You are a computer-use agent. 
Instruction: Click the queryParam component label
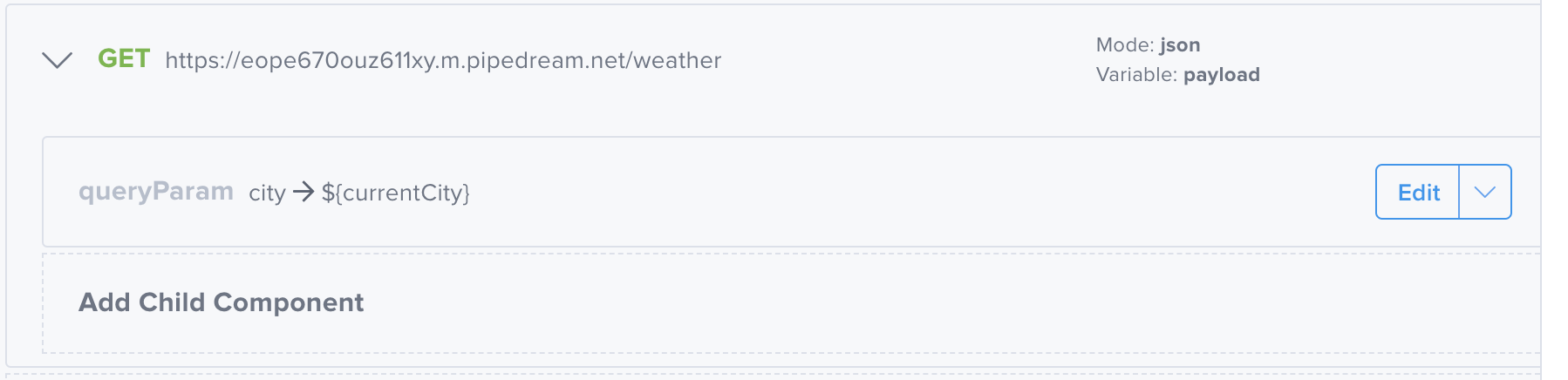(156, 192)
